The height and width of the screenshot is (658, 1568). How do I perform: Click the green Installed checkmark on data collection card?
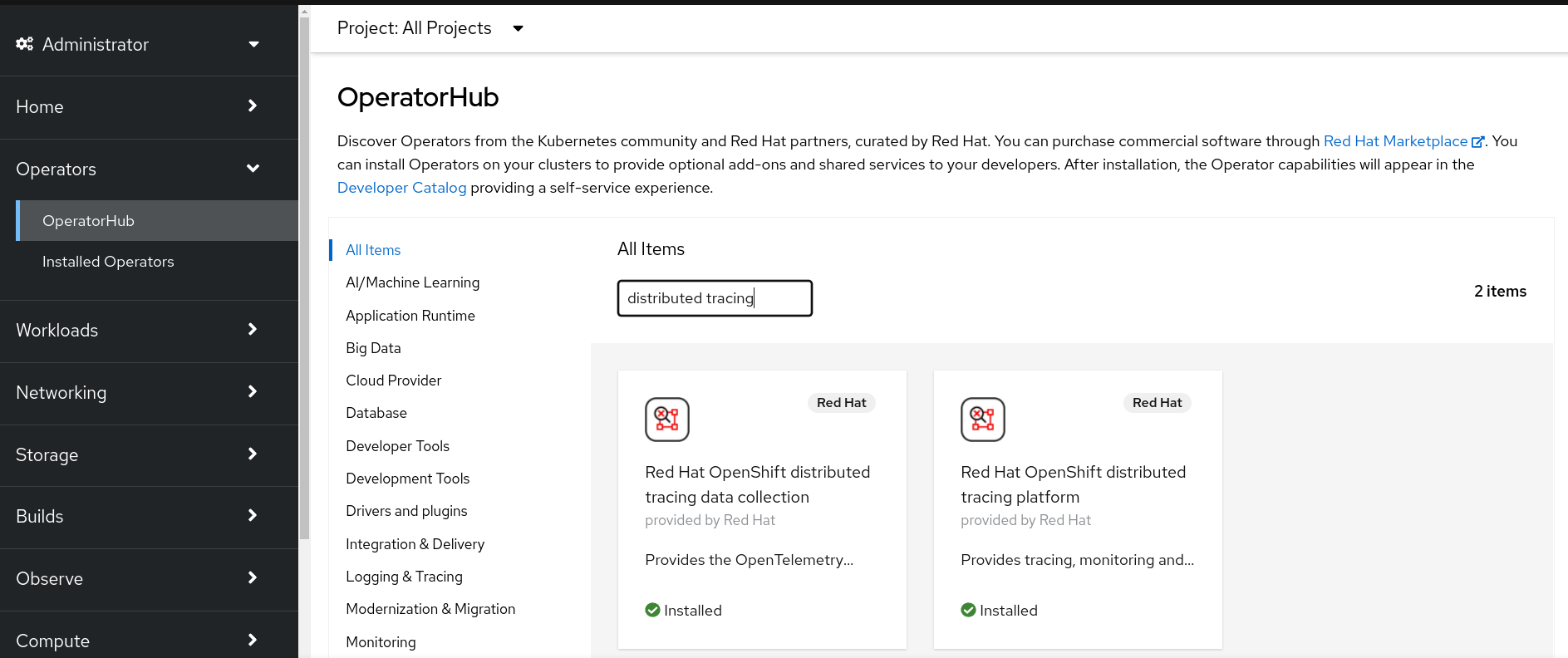[652, 610]
